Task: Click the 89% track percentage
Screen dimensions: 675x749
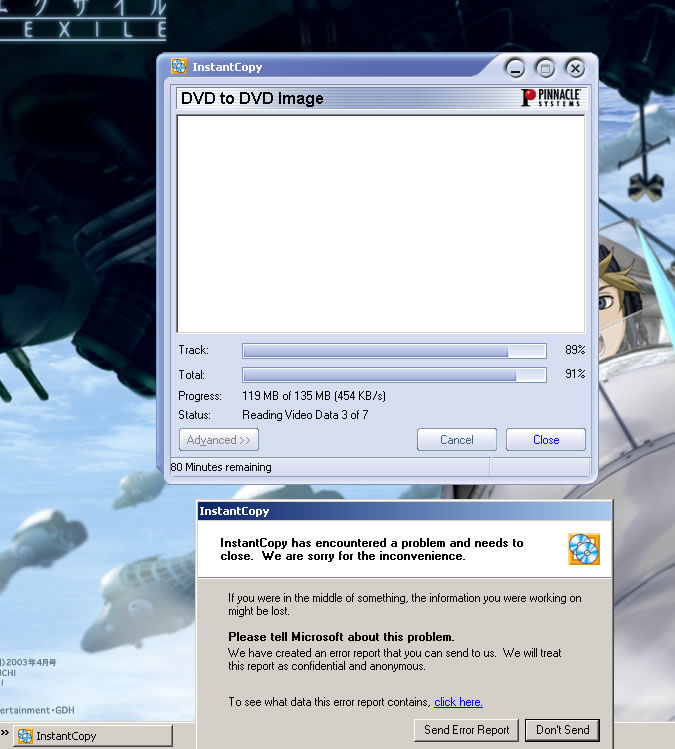Action: 575,350
